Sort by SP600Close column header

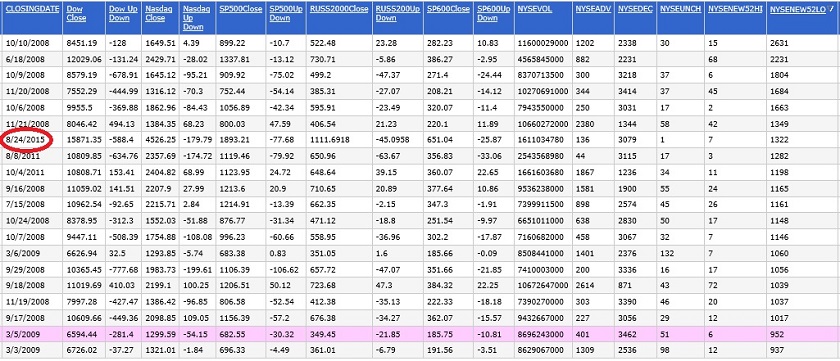click(448, 9)
